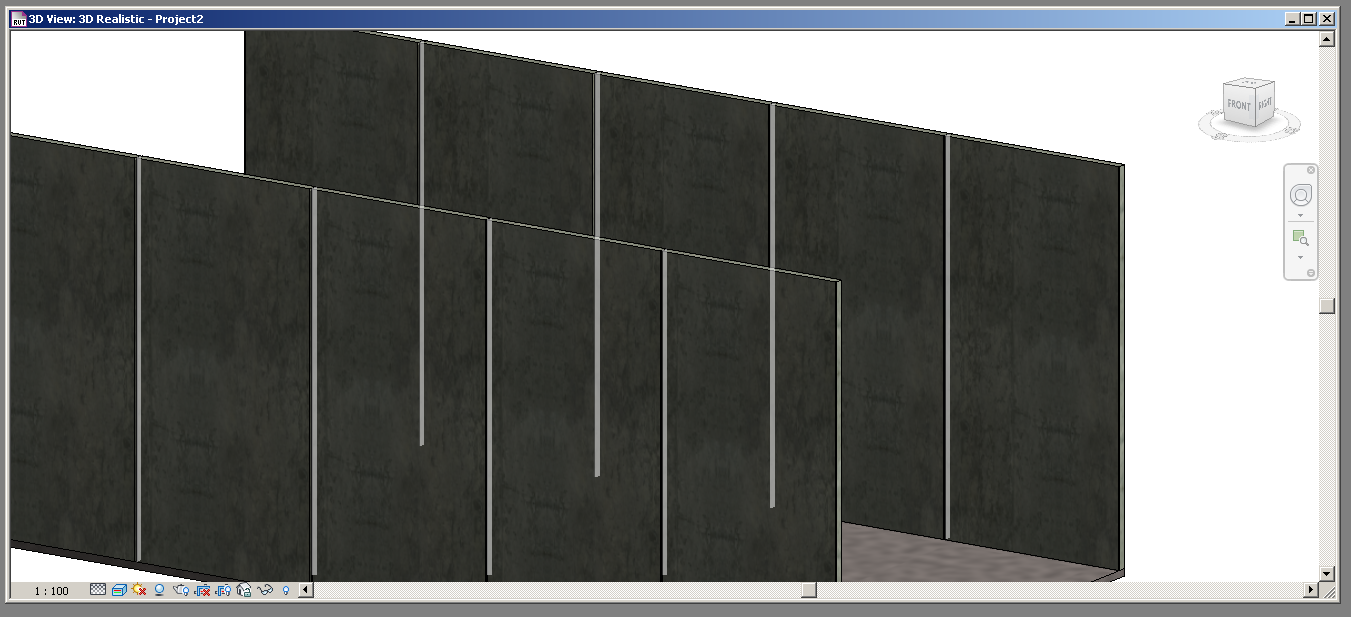This screenshot has width=1351, height=617.
Task: Toggle Reveal Hidden Elements lightbulb
Action: 286,590
